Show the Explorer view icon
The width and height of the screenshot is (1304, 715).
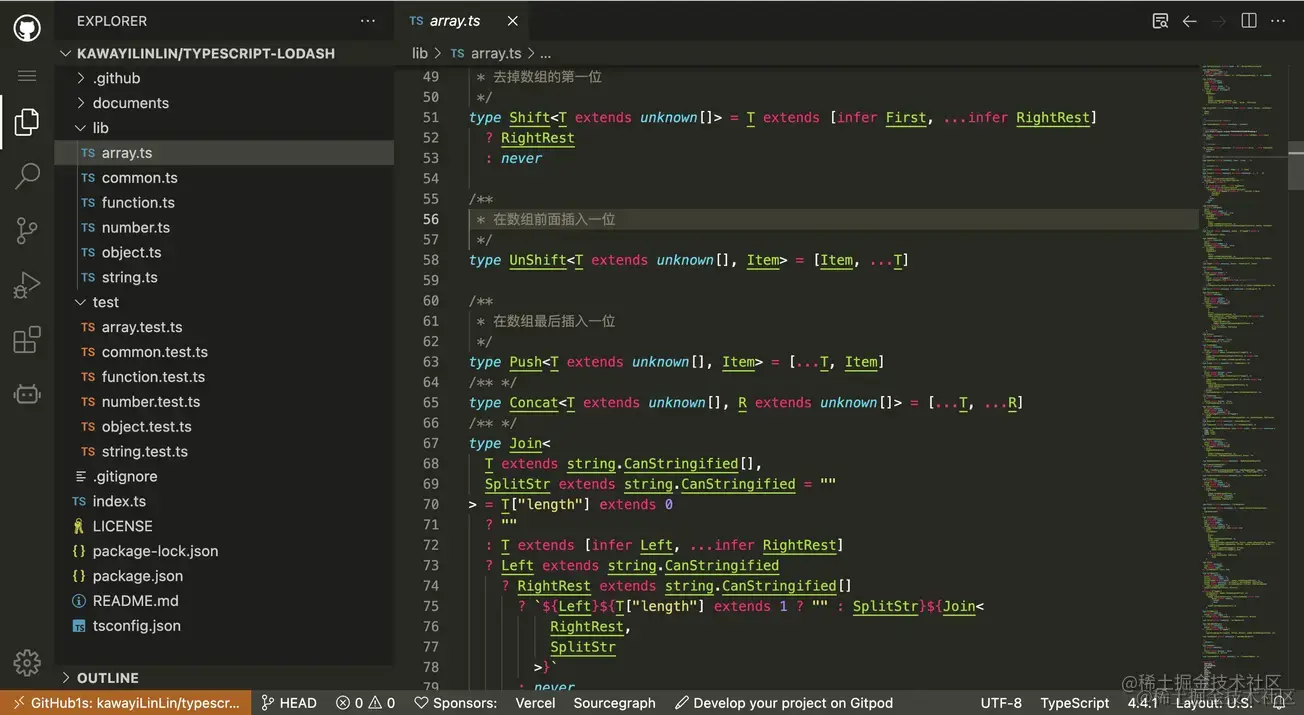point(27,122)
